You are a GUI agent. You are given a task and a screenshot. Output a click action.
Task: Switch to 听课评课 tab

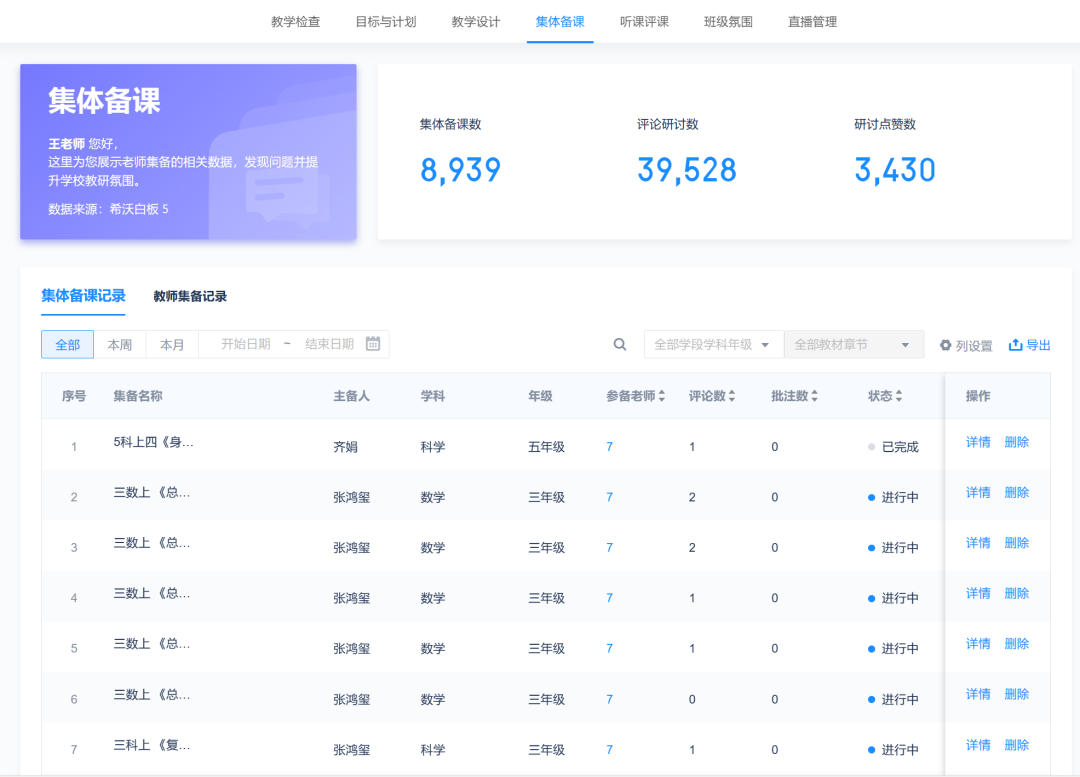pos(644,21)
